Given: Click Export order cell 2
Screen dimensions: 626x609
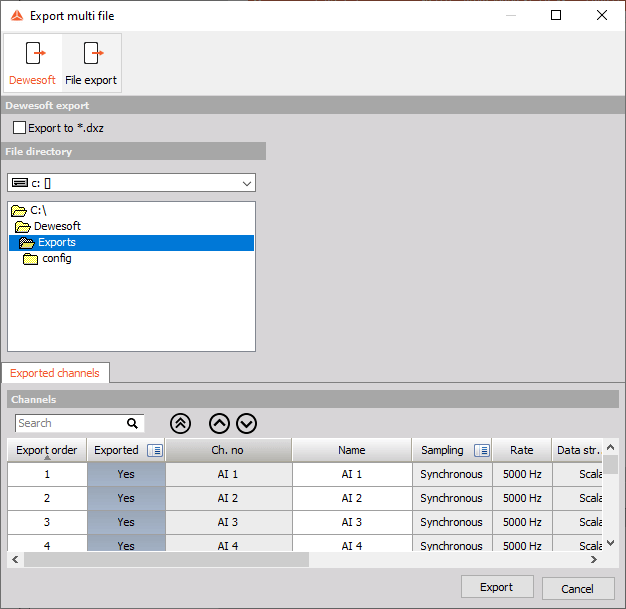Looking at the screenshot, I should (47, 498).
